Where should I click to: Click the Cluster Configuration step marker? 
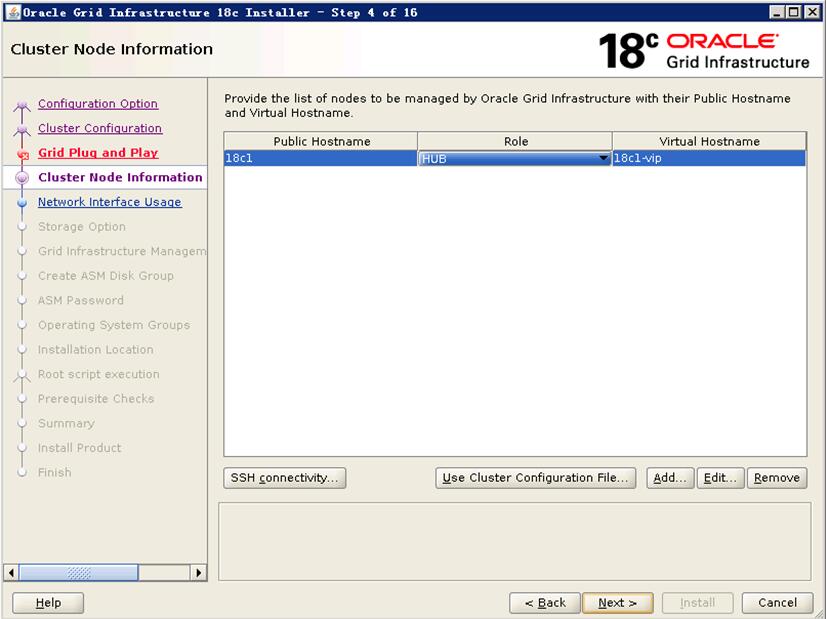pos(22,130)
